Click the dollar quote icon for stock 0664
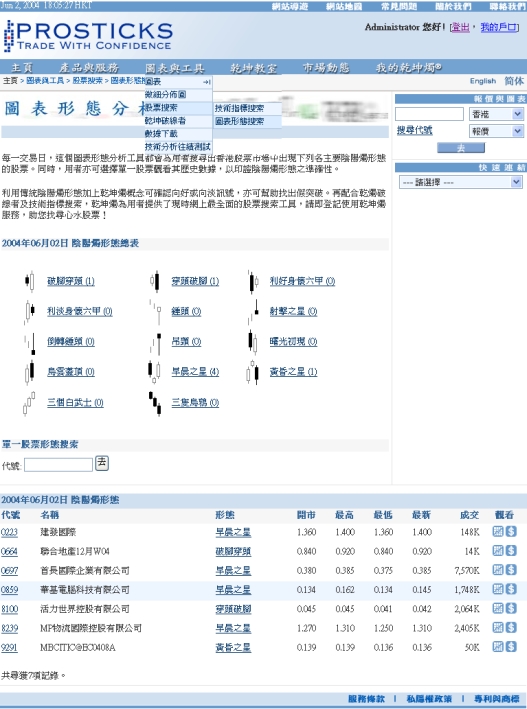527x709 pixels. (511, 550)
